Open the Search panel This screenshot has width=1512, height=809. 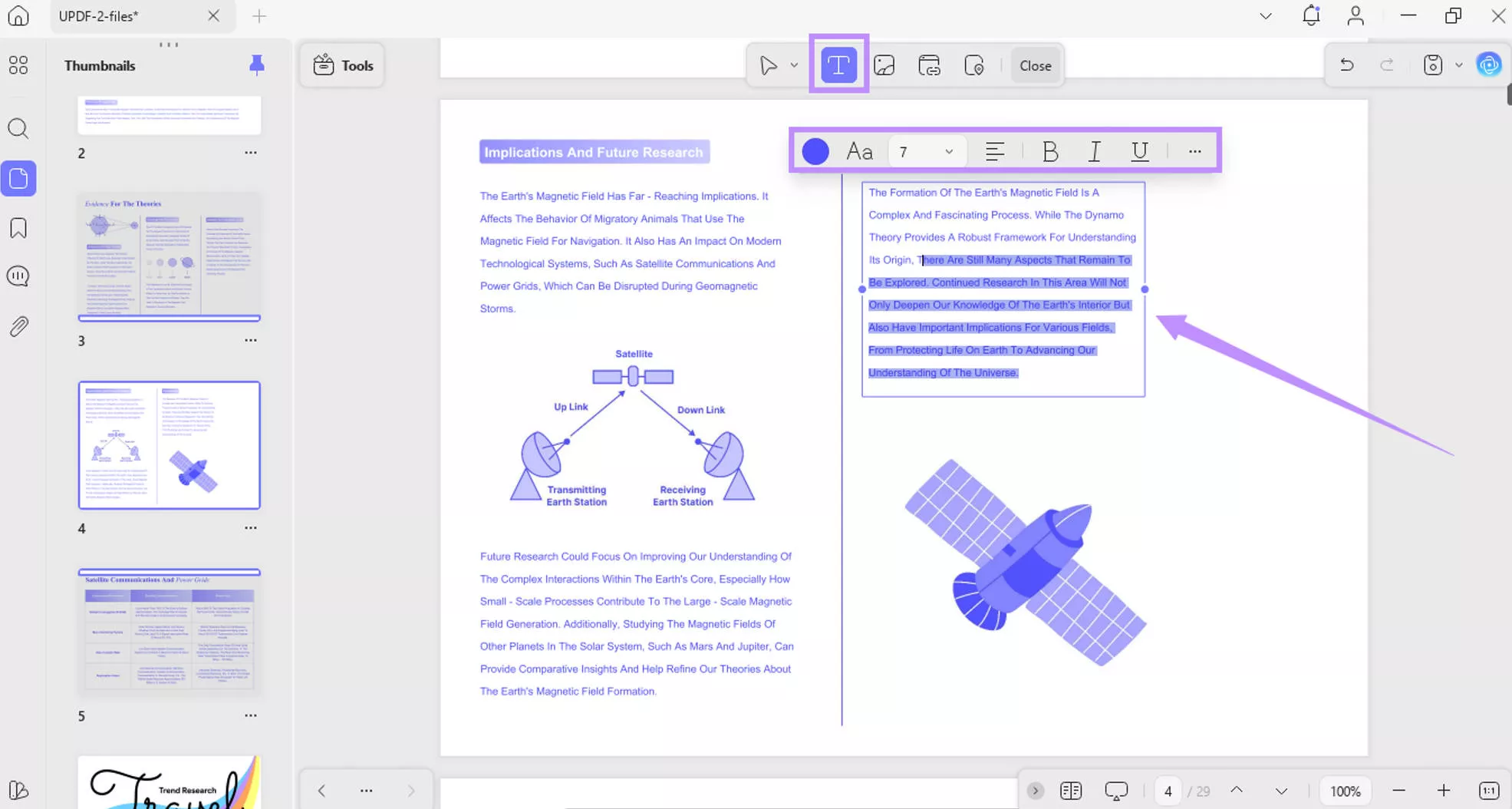pos(18,128)
